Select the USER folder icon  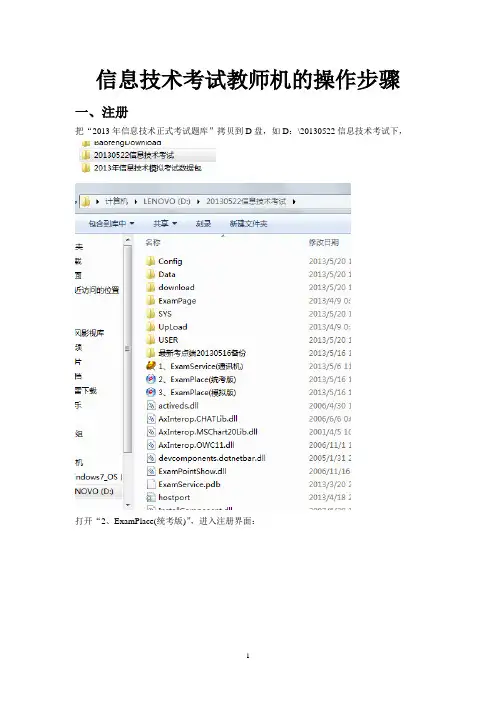[x=151, y=340]
